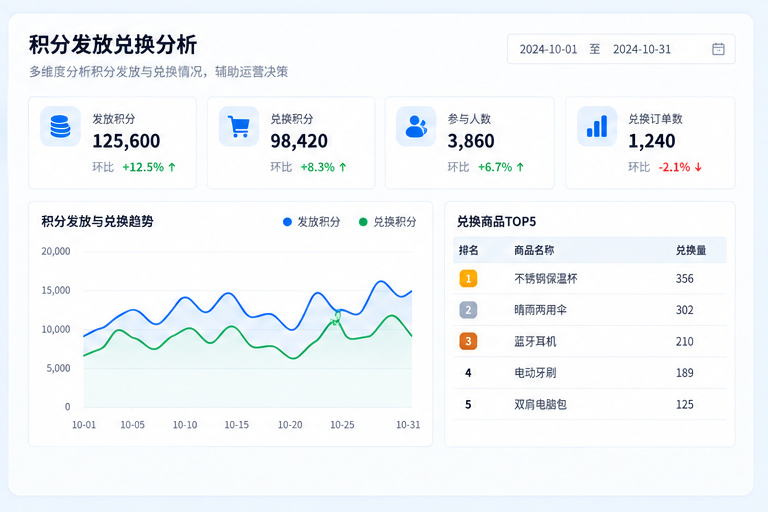
Task: Click the +8.3% 环比 change
Action: pos(317,167)
